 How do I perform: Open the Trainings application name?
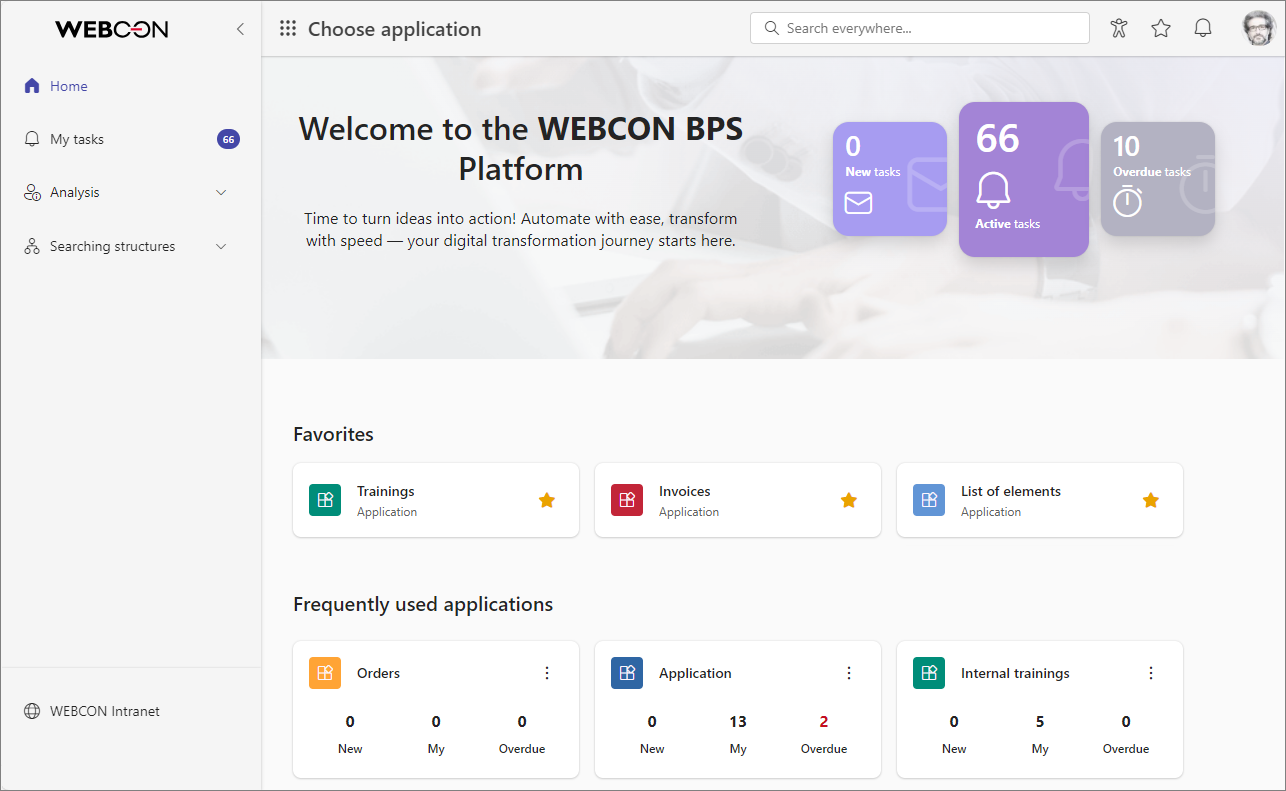coord(386,491)
